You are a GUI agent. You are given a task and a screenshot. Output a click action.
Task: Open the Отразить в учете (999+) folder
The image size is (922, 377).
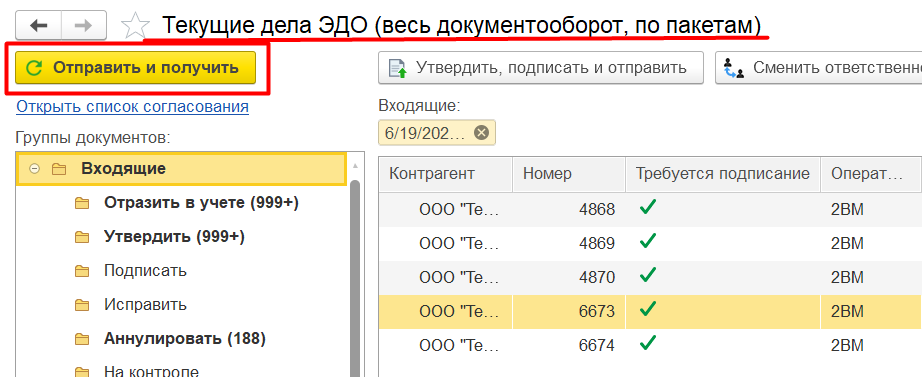(x=201, y=203)
